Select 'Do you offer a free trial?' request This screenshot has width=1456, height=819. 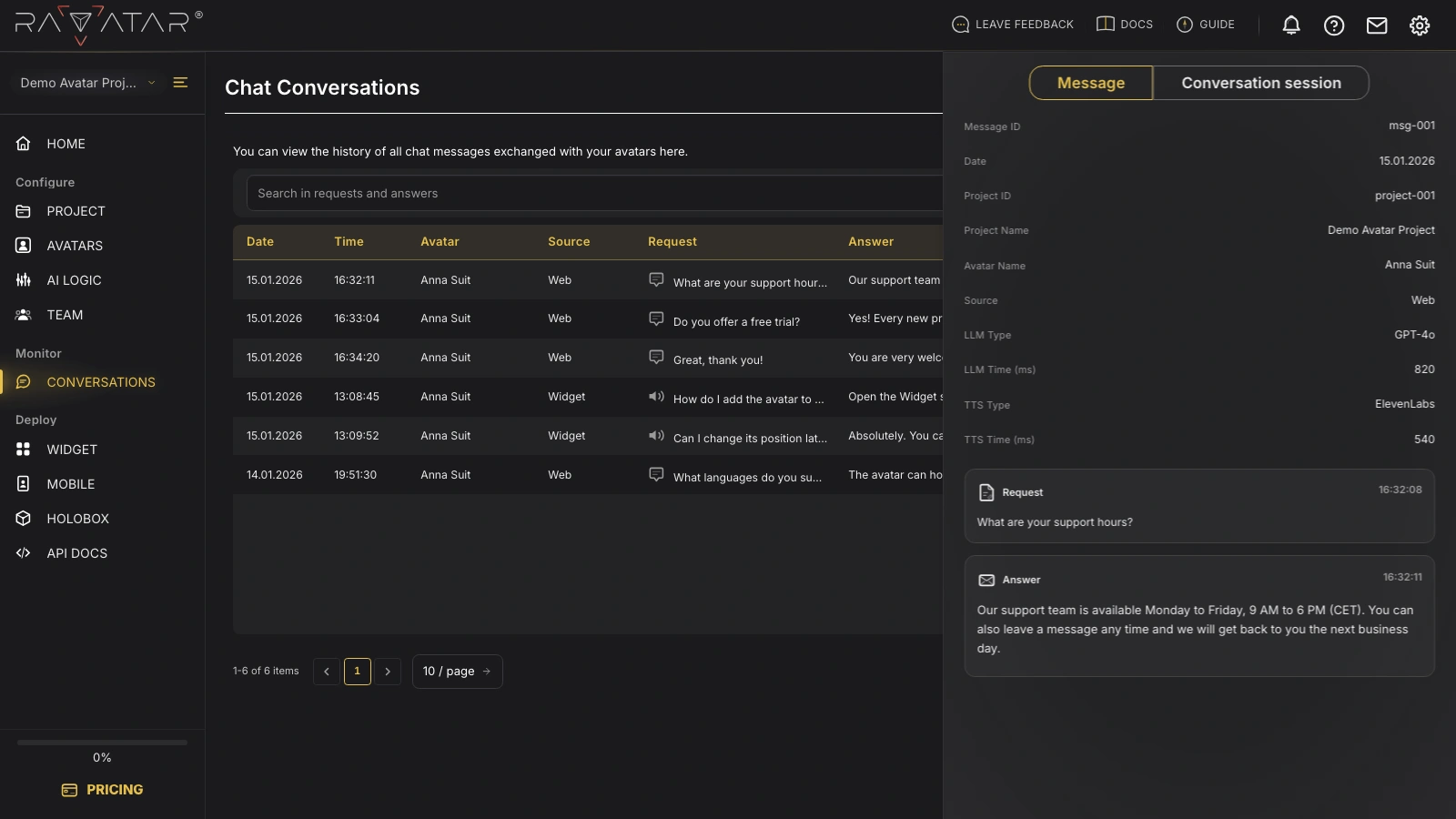point(736,322)
